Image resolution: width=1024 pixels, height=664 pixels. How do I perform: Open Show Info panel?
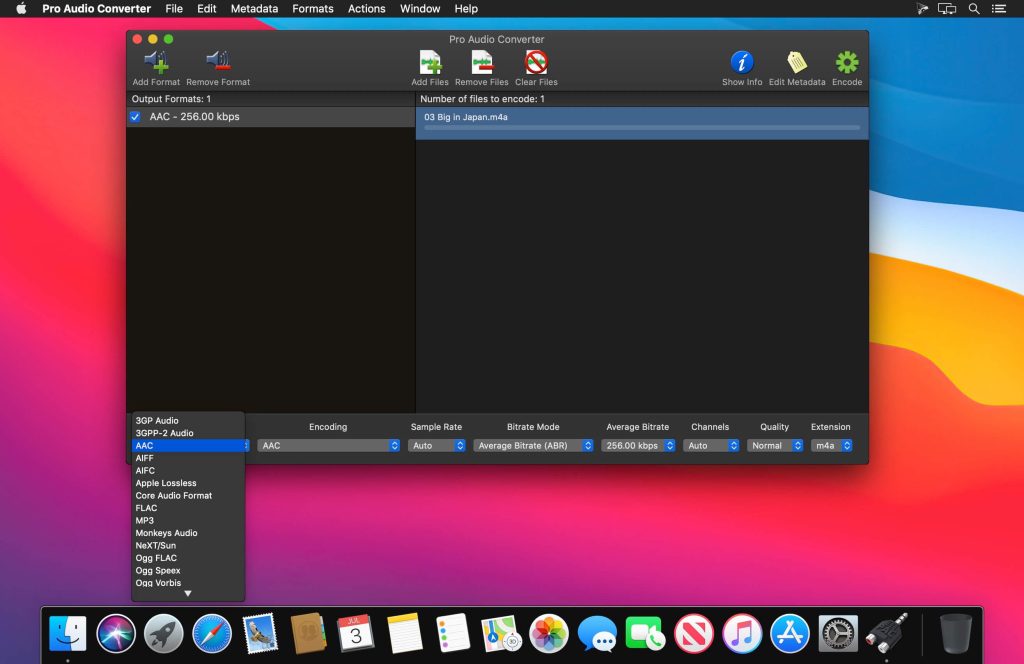[x=741, y=60]
